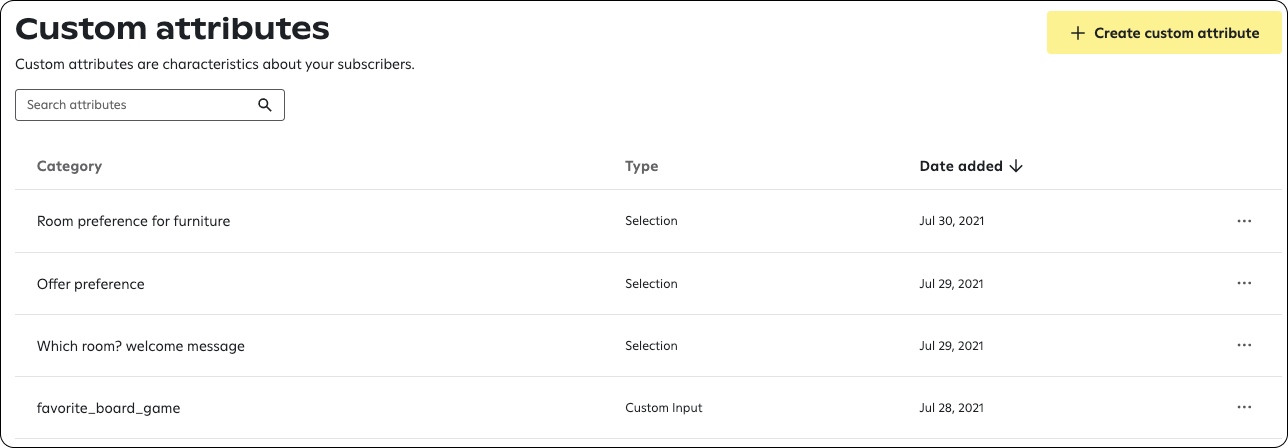Click the Type column header

pos(642,166)
